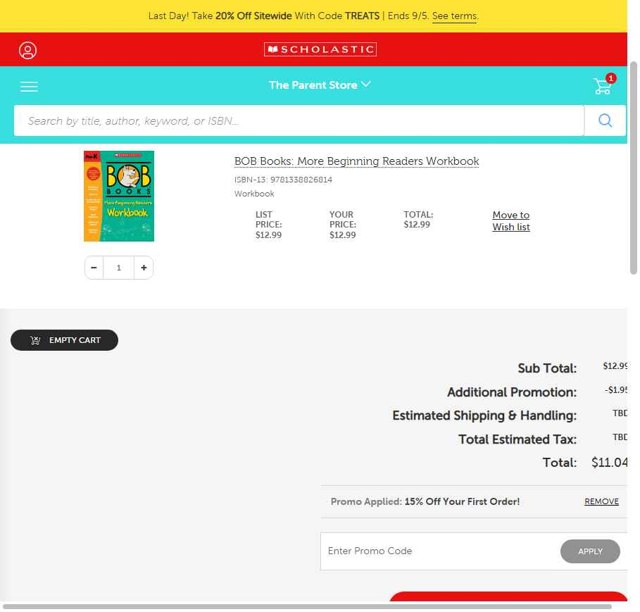640x612 pixels.
Task: Click the Empty Cart button
Action: click(x=64, y=340)
